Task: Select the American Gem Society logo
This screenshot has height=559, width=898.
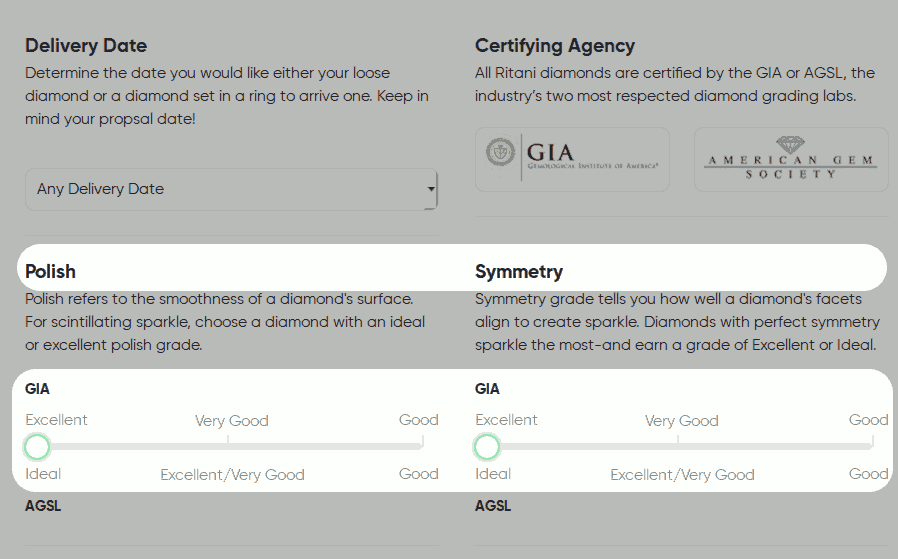Action: [x=791, y=159]
